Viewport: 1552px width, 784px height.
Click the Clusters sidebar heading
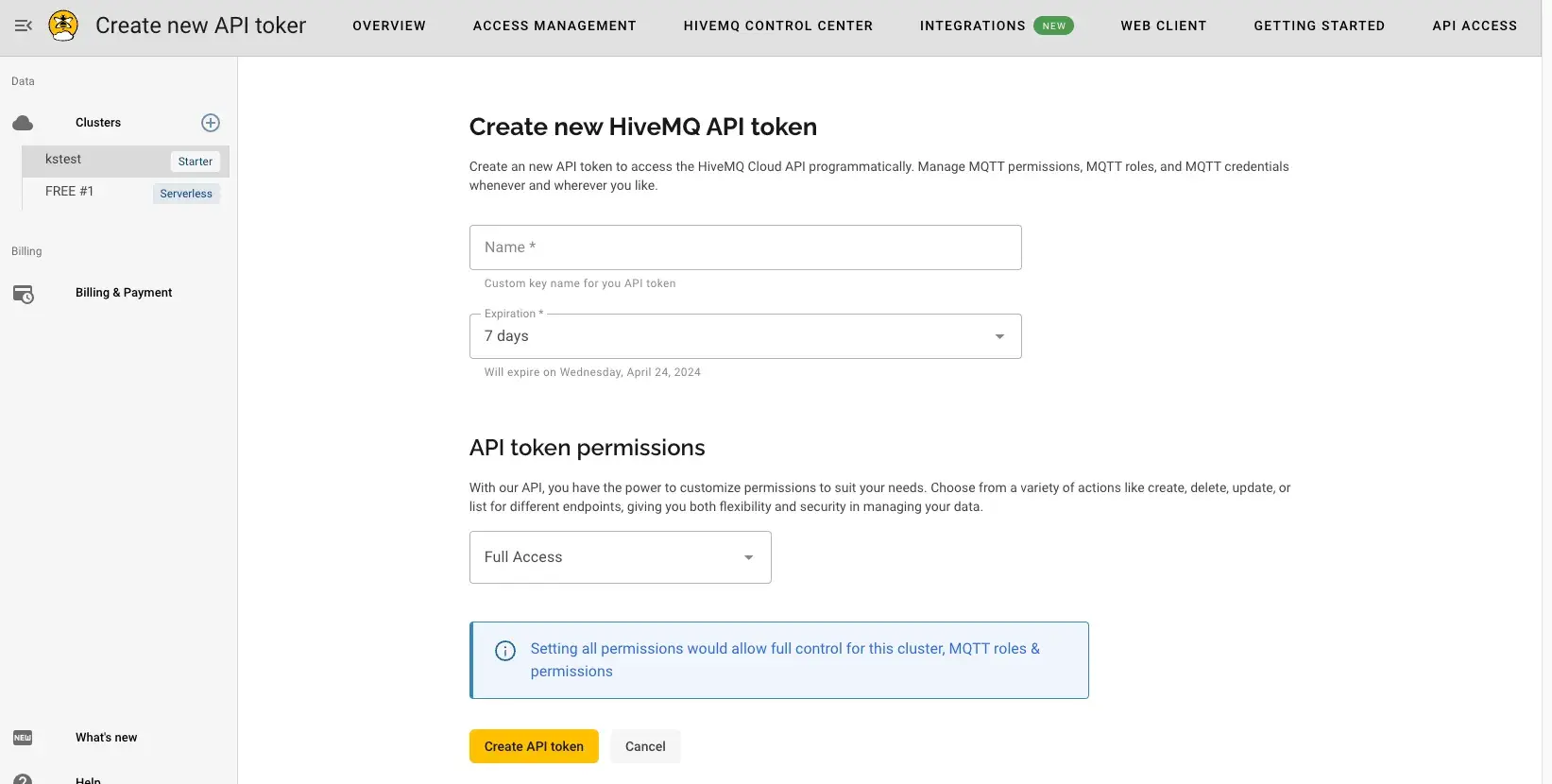pyautogui.click(x=98, y=123)
